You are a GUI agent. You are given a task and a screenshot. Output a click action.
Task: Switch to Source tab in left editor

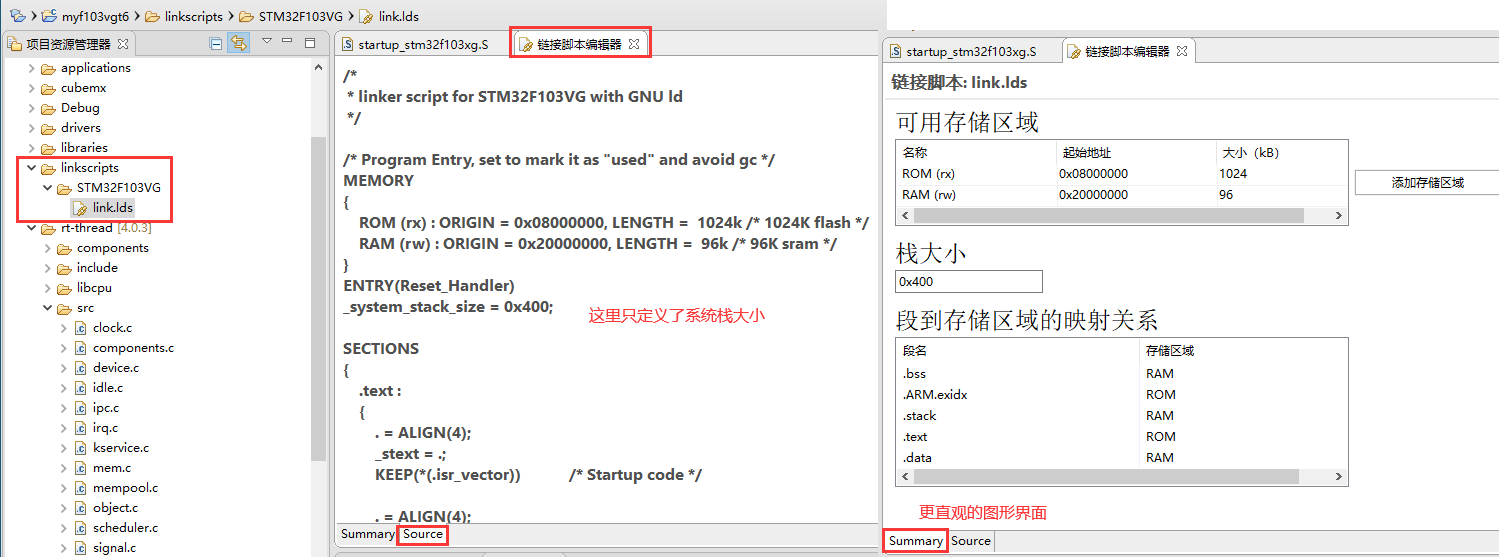click(423, 534)
